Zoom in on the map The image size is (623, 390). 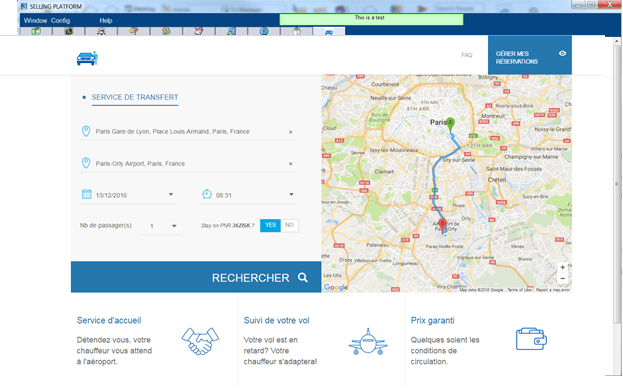click(562, 267)
